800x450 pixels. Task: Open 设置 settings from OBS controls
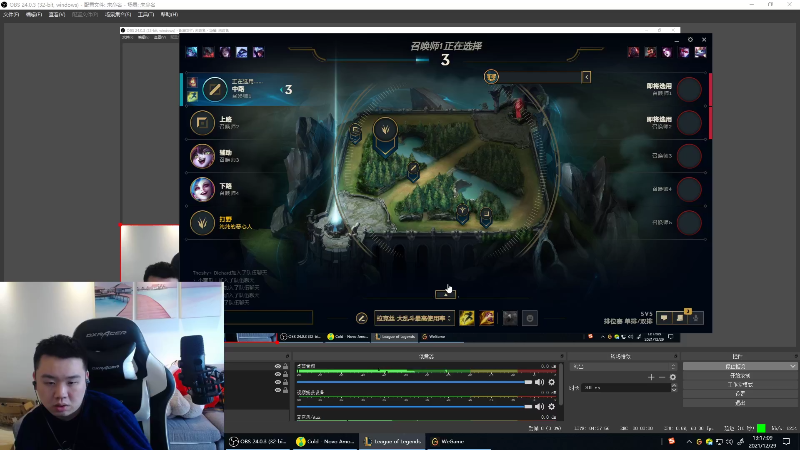[x=740, y=394]
